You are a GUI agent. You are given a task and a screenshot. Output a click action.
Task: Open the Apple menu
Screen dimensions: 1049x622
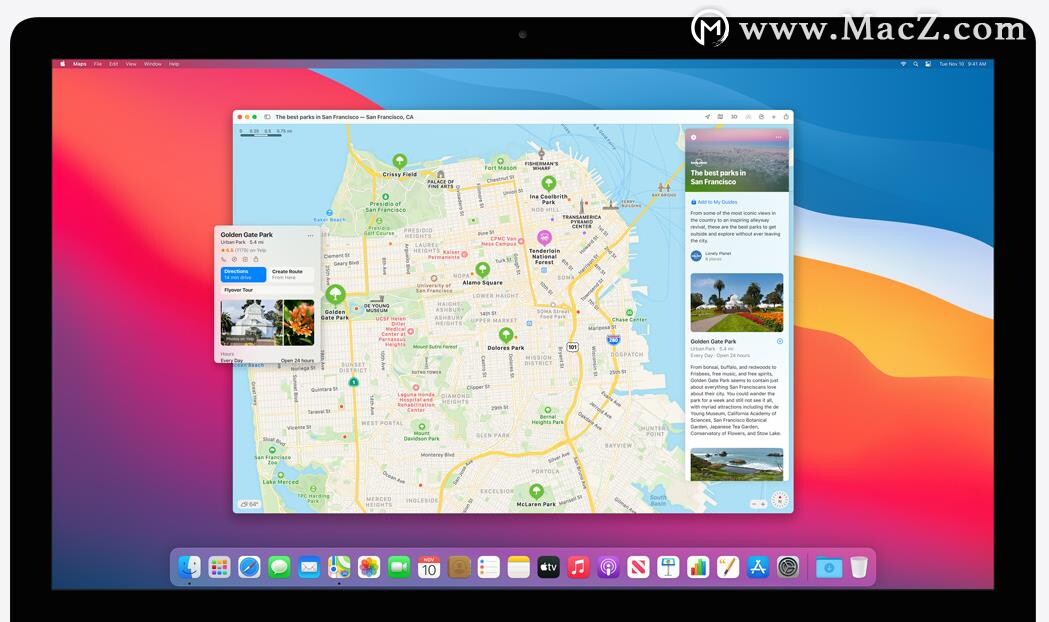coord(63,64)
